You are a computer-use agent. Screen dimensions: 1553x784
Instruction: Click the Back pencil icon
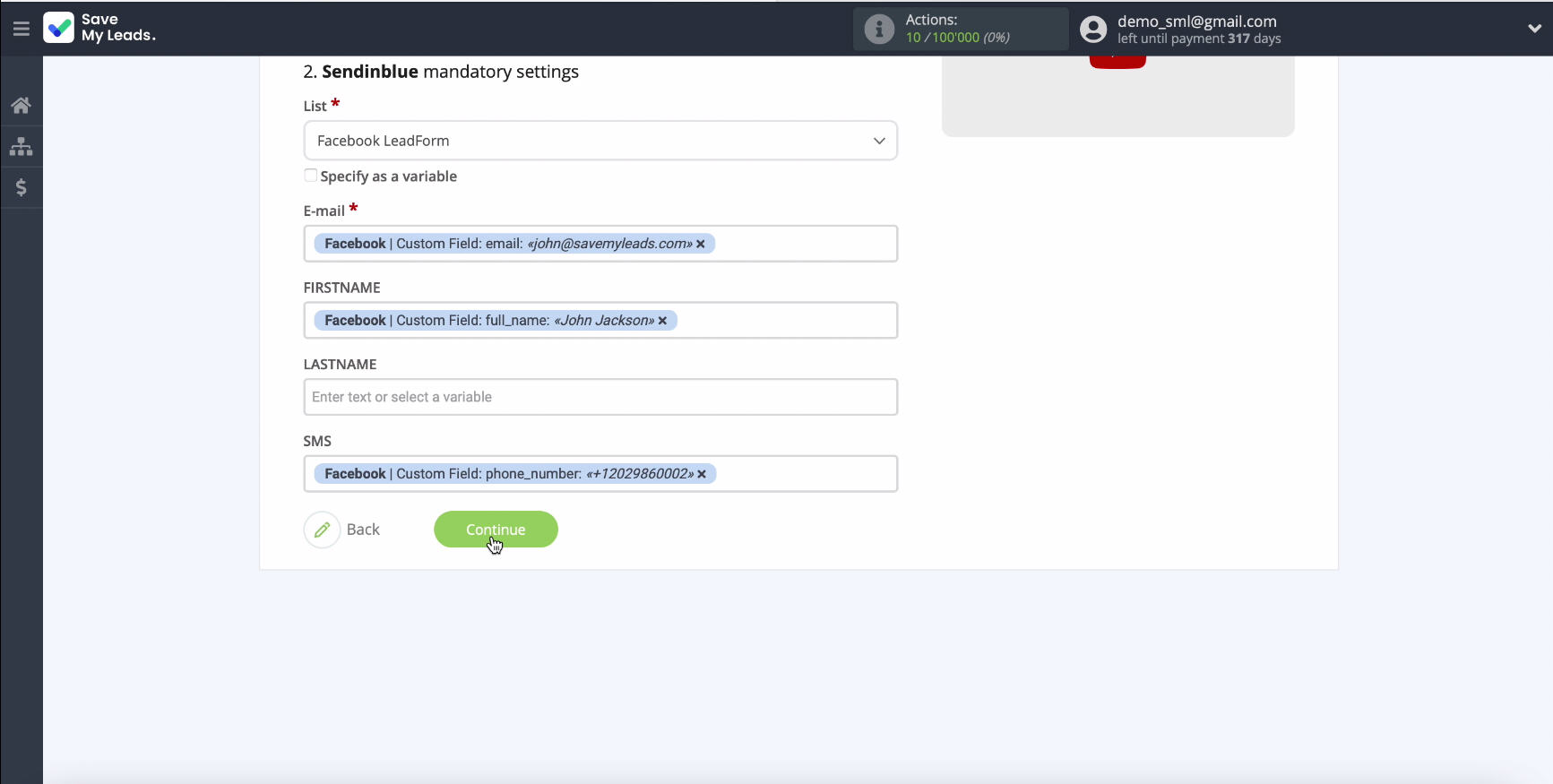coord(322,530)
